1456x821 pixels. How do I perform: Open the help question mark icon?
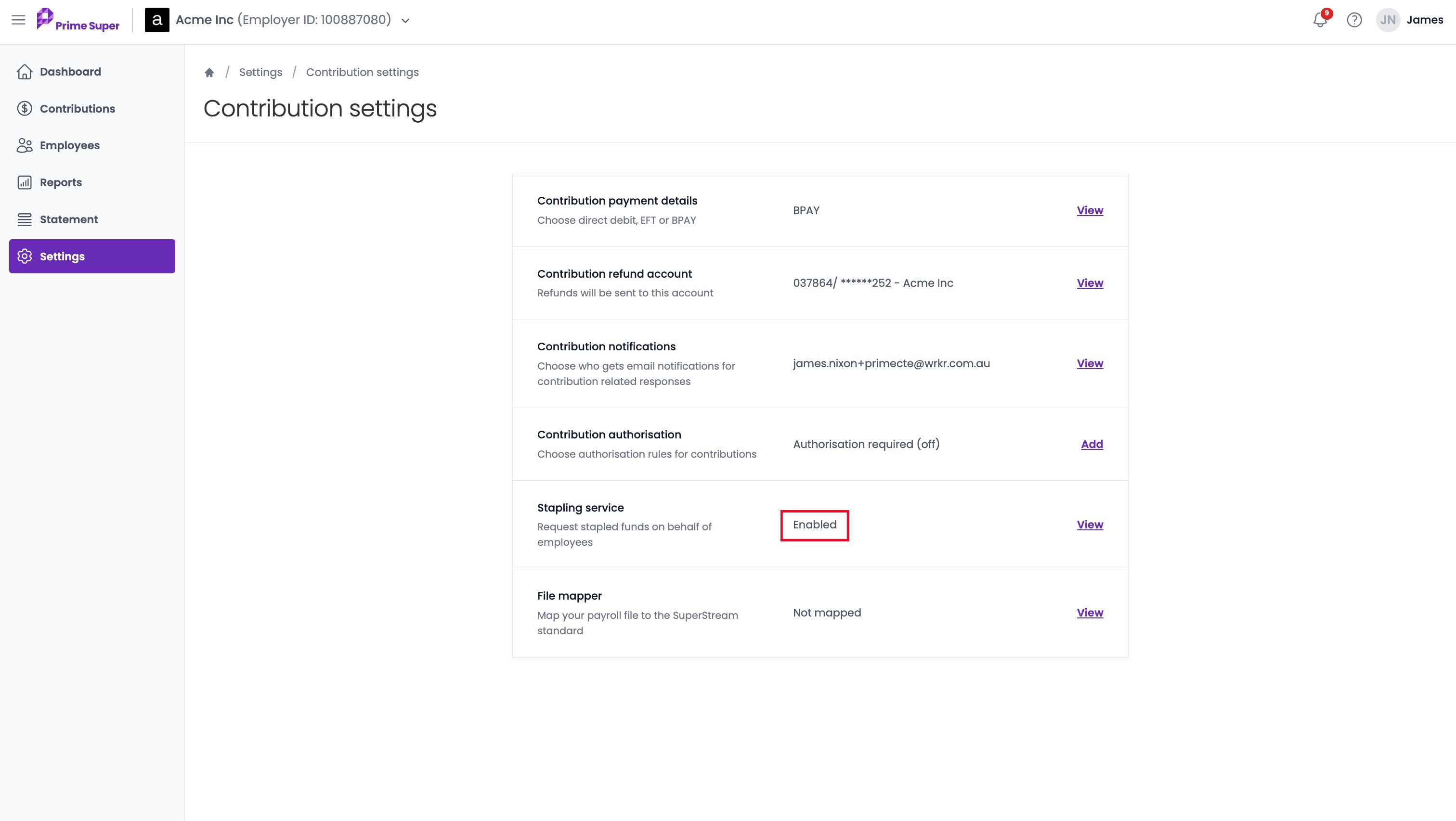pos(1354,20)
